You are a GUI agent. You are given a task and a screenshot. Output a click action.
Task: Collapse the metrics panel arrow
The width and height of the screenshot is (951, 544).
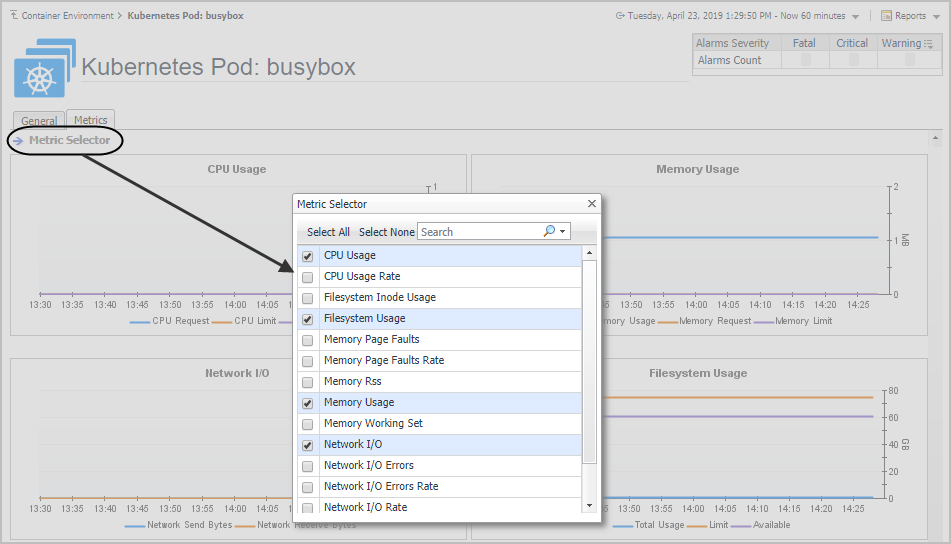coord(935,138)
